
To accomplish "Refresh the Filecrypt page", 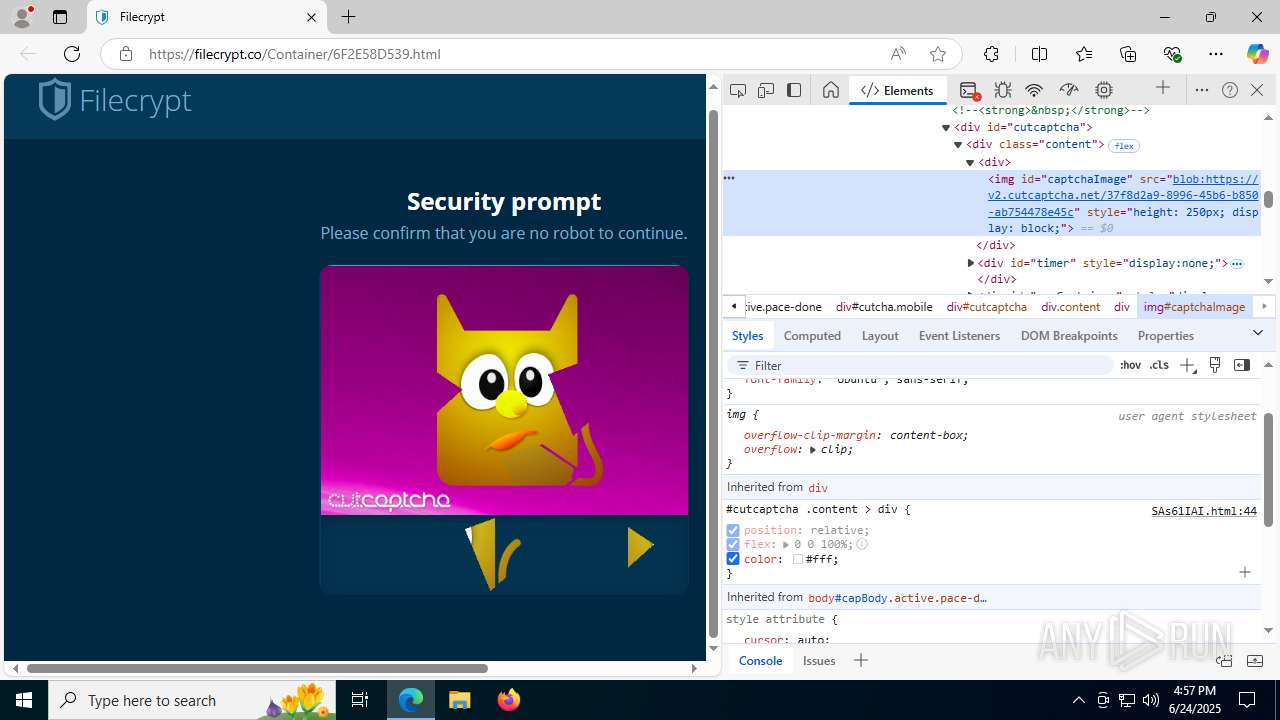I will [72, 54].
